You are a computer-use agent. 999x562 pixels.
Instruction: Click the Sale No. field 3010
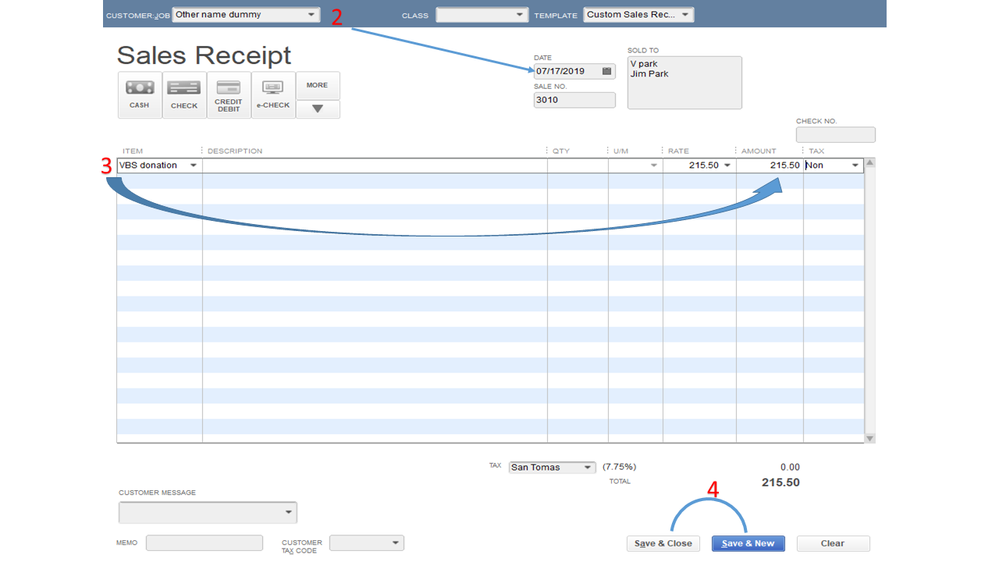575,100
